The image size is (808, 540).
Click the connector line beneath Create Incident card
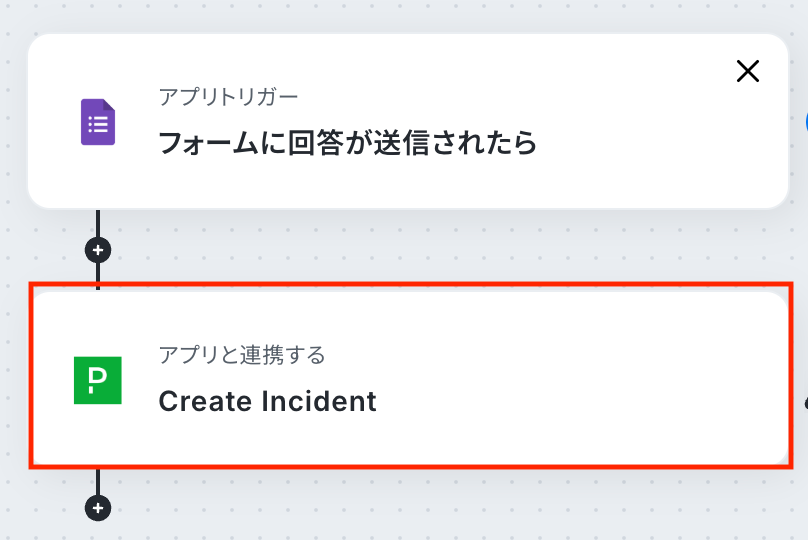tap(98, 482)
